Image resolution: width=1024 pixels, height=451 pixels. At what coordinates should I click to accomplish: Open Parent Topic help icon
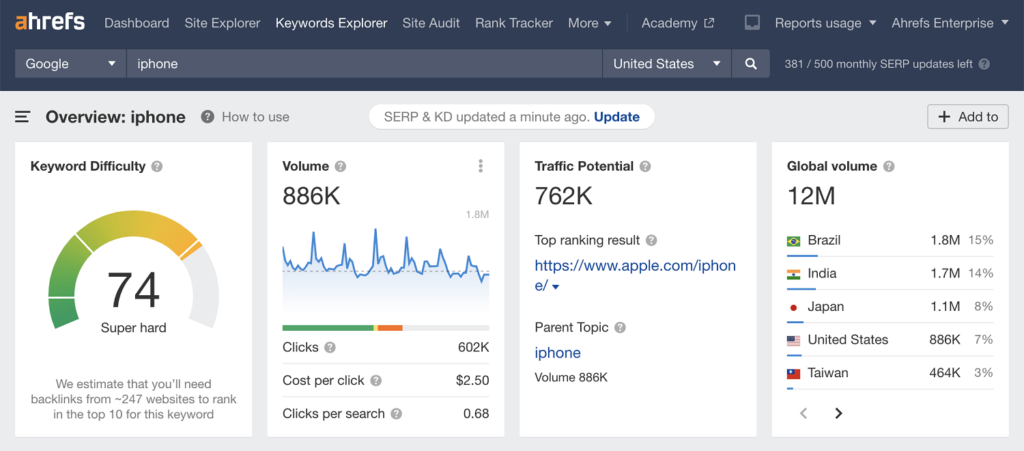(x=620, y=328)
